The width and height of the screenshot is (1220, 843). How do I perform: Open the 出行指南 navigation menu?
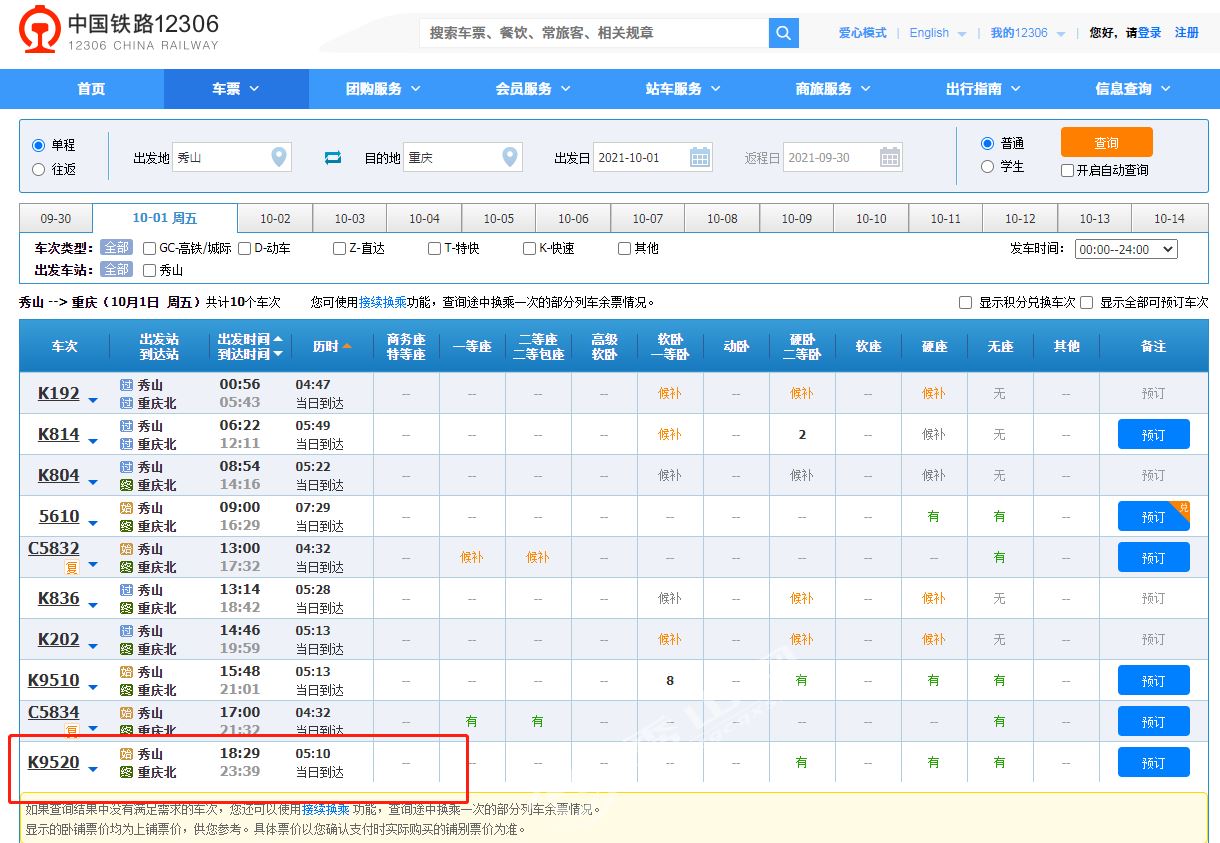tap(984, 89)
